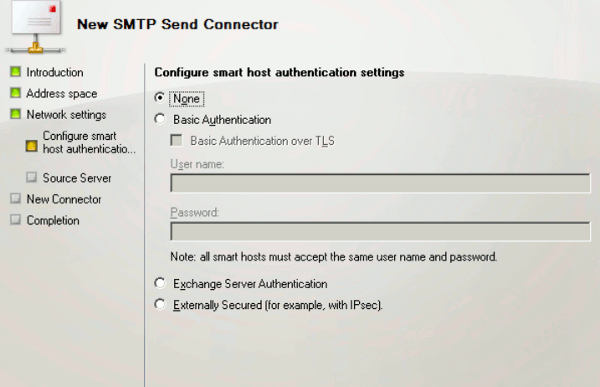Enable Basic Authentication over TLS checkbox
This screenshot has width=600, height=387.
click(176, 140)
